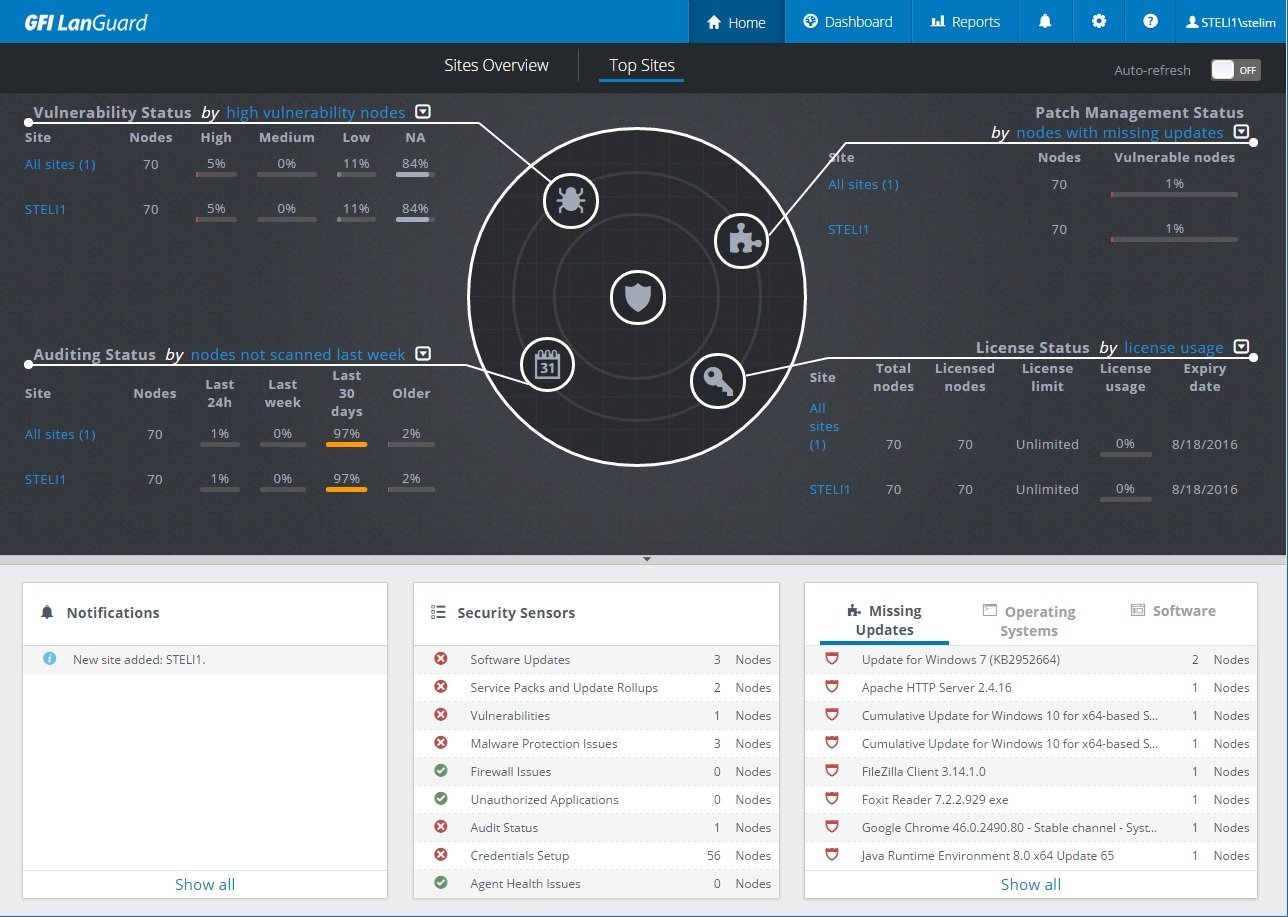Click the STELI1 link in Vulnerability Status
The width and height of the screenshot is (1288, 917).
click(45, 209)
